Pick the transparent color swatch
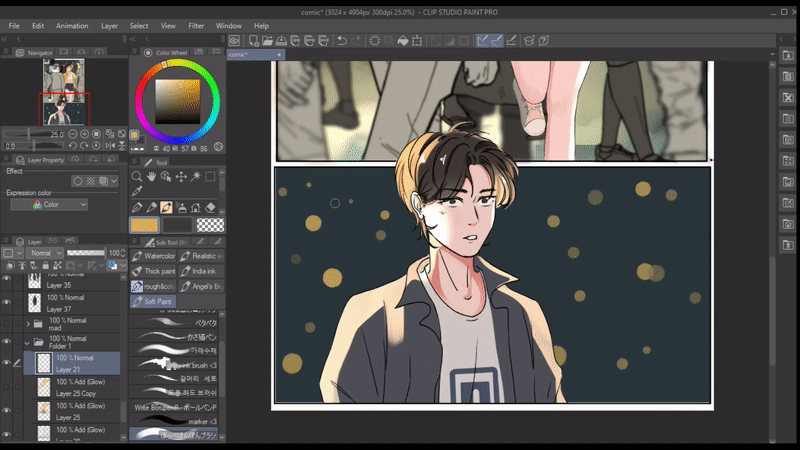 pos(210,225)
